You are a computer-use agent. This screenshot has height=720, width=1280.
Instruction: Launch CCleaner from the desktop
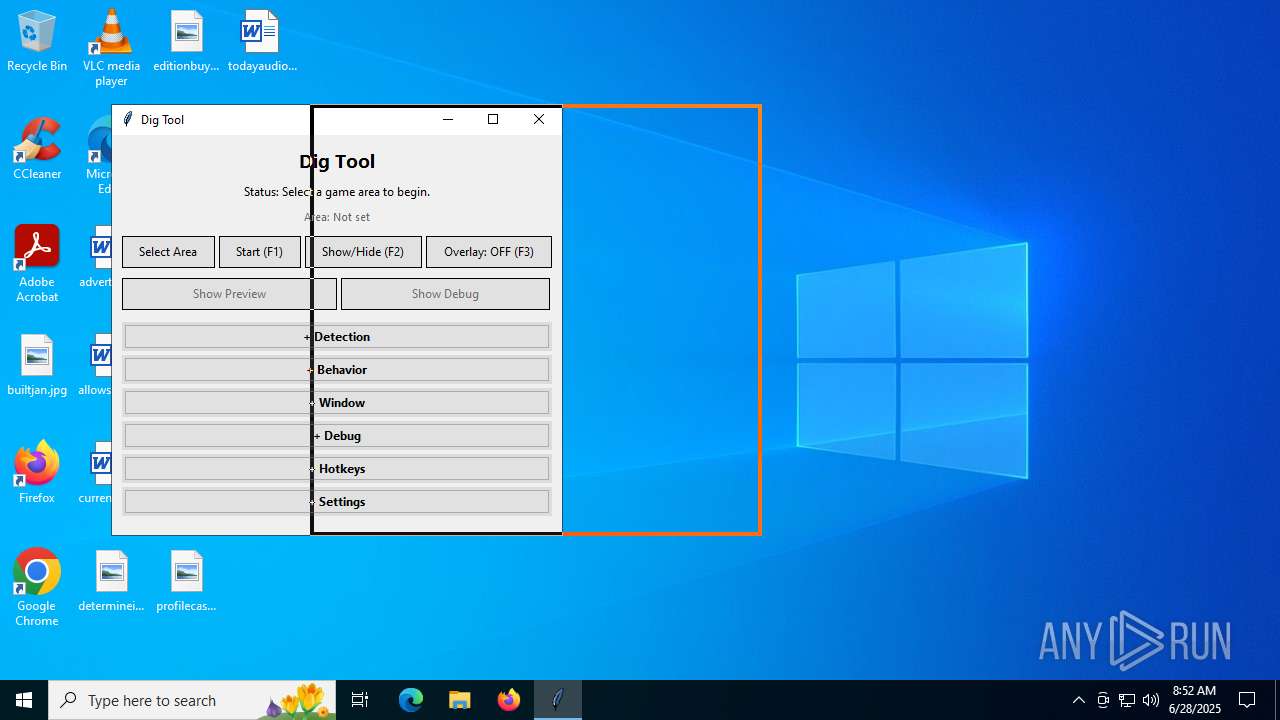(37, 150)
